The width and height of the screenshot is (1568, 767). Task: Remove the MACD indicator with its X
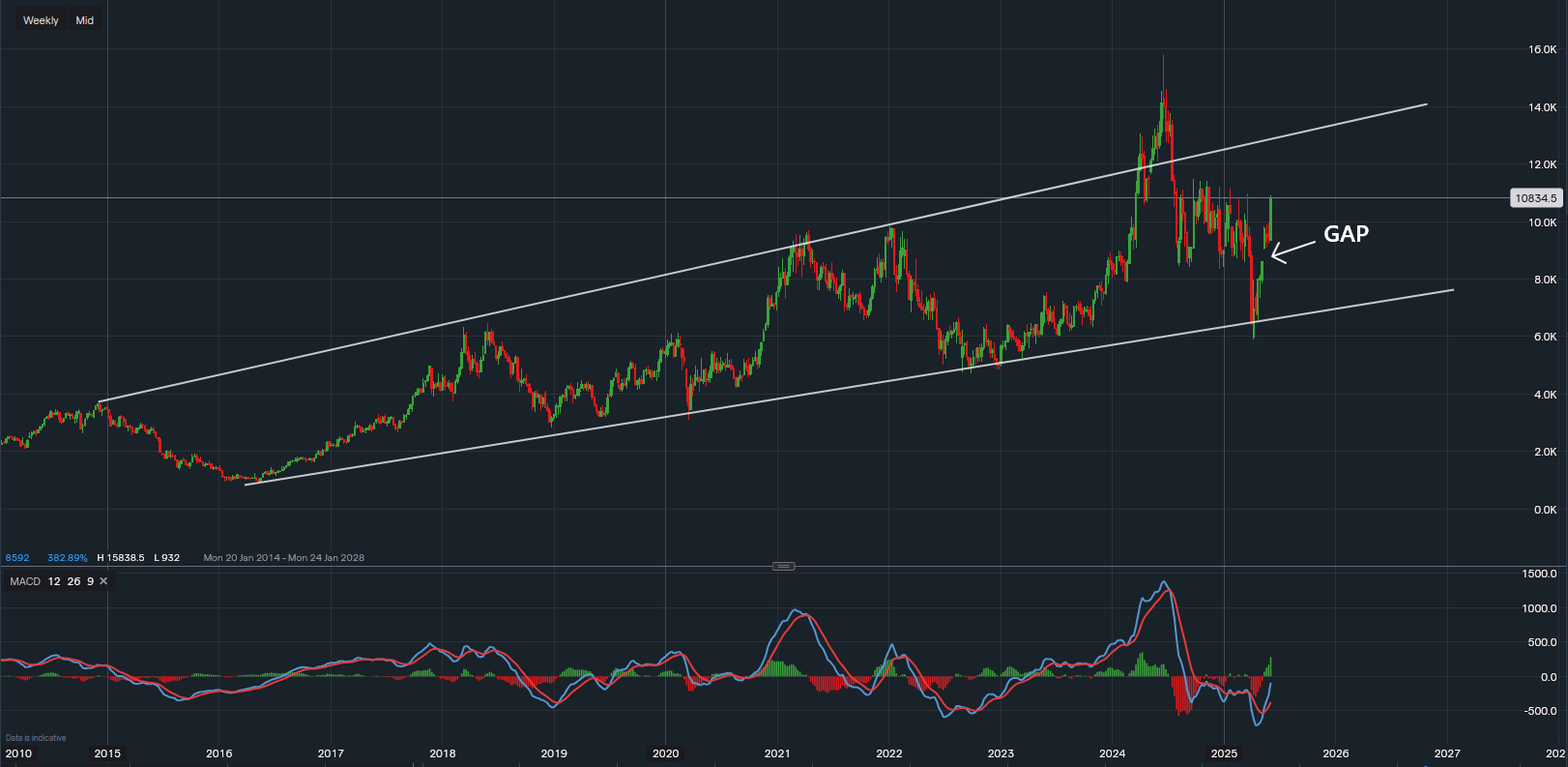coord(103,581)
